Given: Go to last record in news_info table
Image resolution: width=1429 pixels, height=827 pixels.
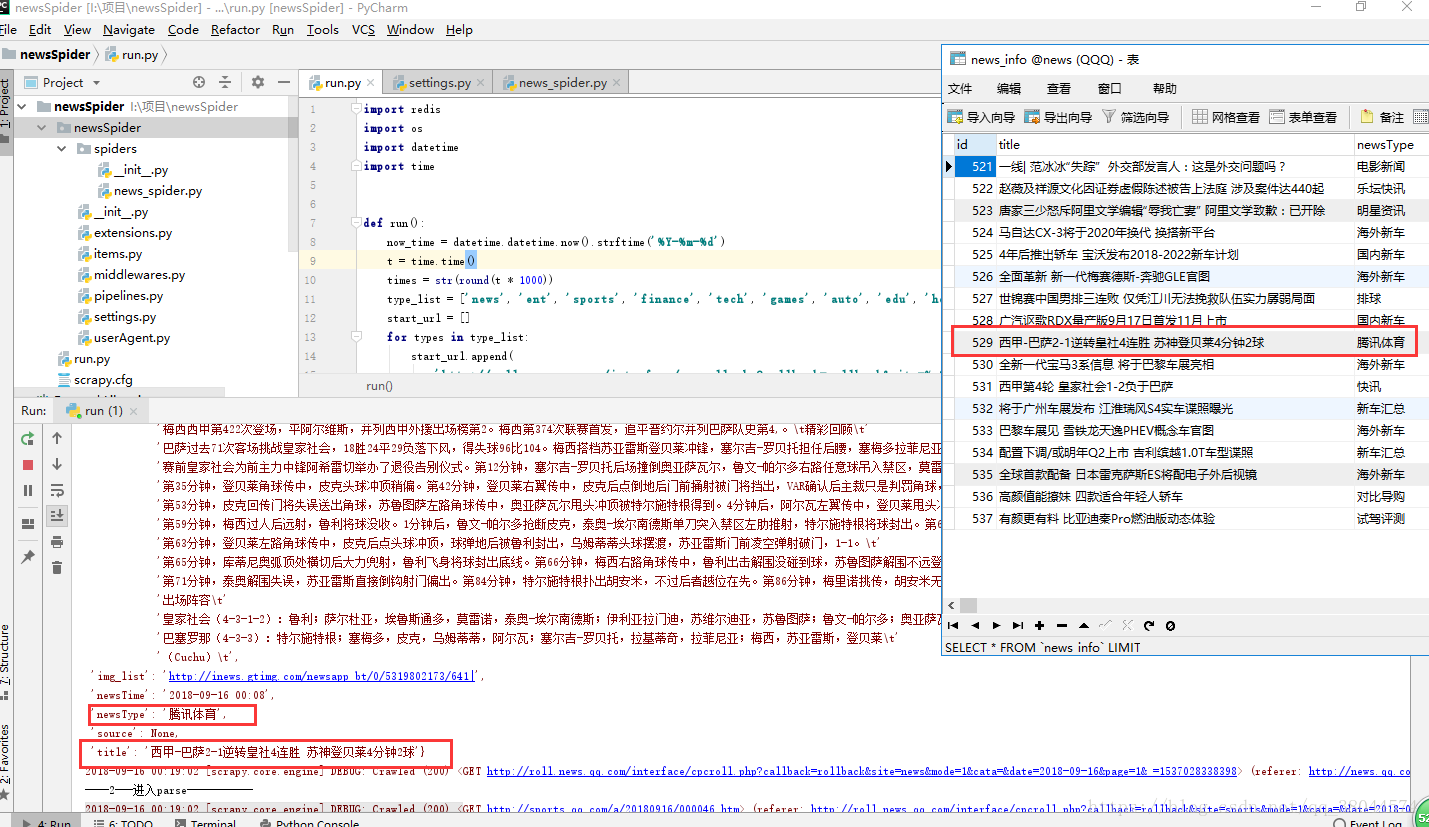Looking at the screenshot, I should pos(1017,625).
